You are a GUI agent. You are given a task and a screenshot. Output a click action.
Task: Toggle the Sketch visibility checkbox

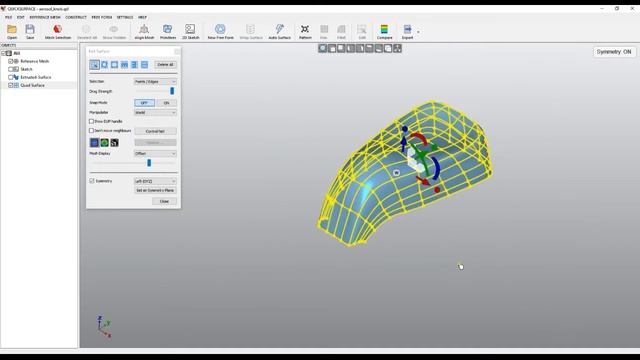pos(11,69)
